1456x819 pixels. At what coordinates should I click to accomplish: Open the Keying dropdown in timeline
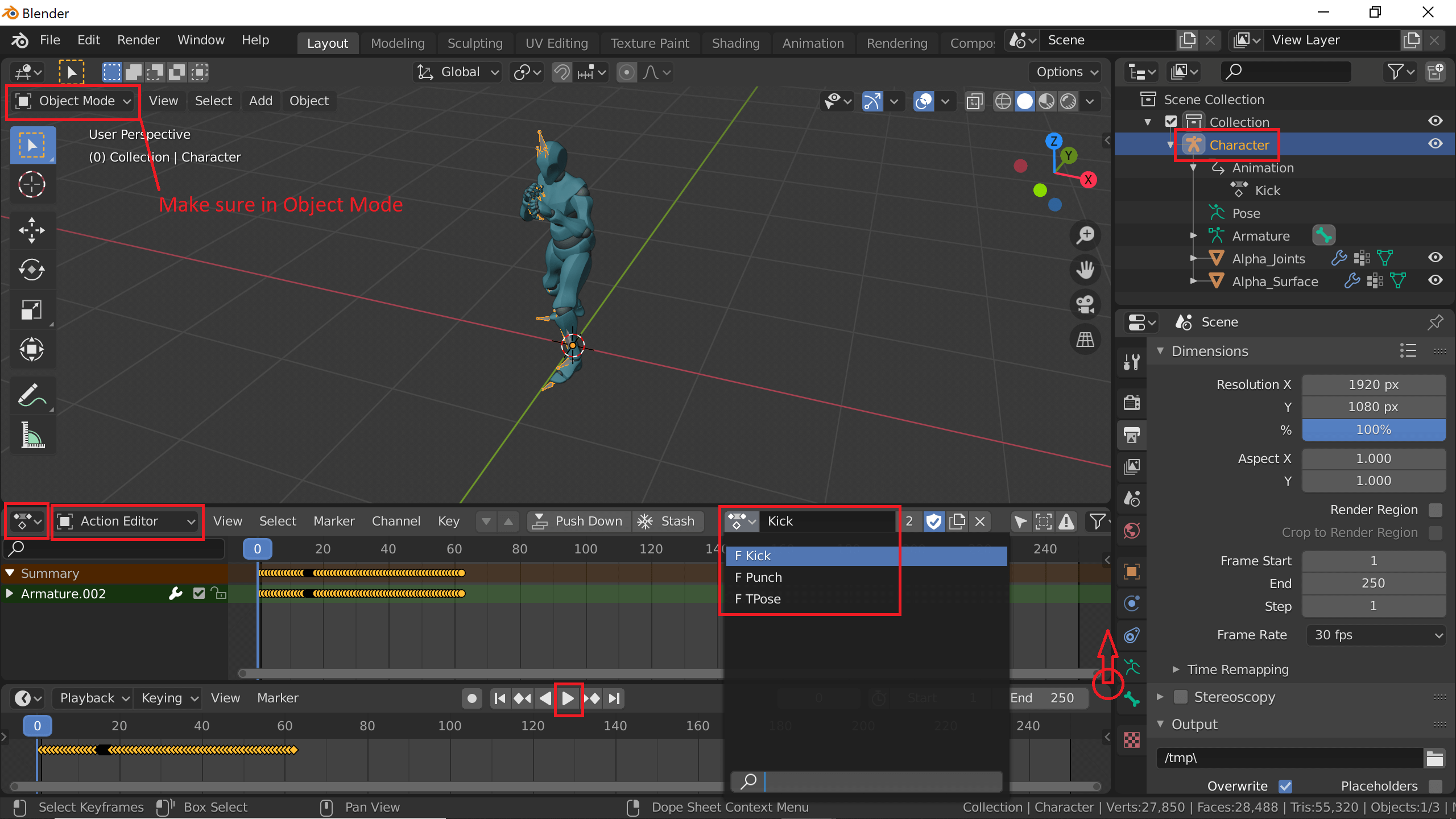tap(169, 698)
